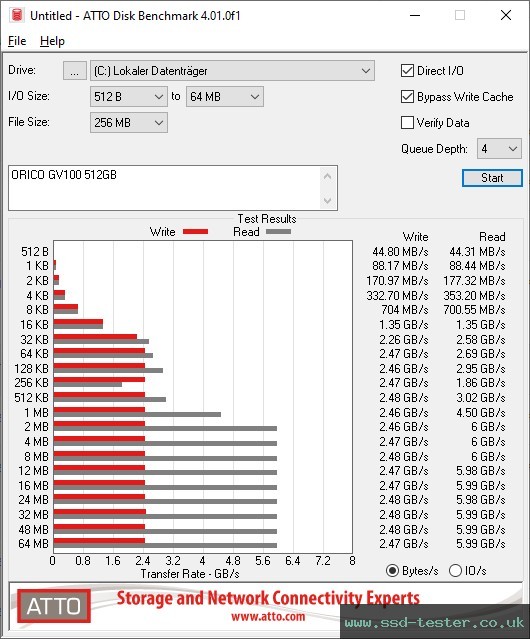Open the www.atto.com link
530x639 pixels.
[268, 616]
